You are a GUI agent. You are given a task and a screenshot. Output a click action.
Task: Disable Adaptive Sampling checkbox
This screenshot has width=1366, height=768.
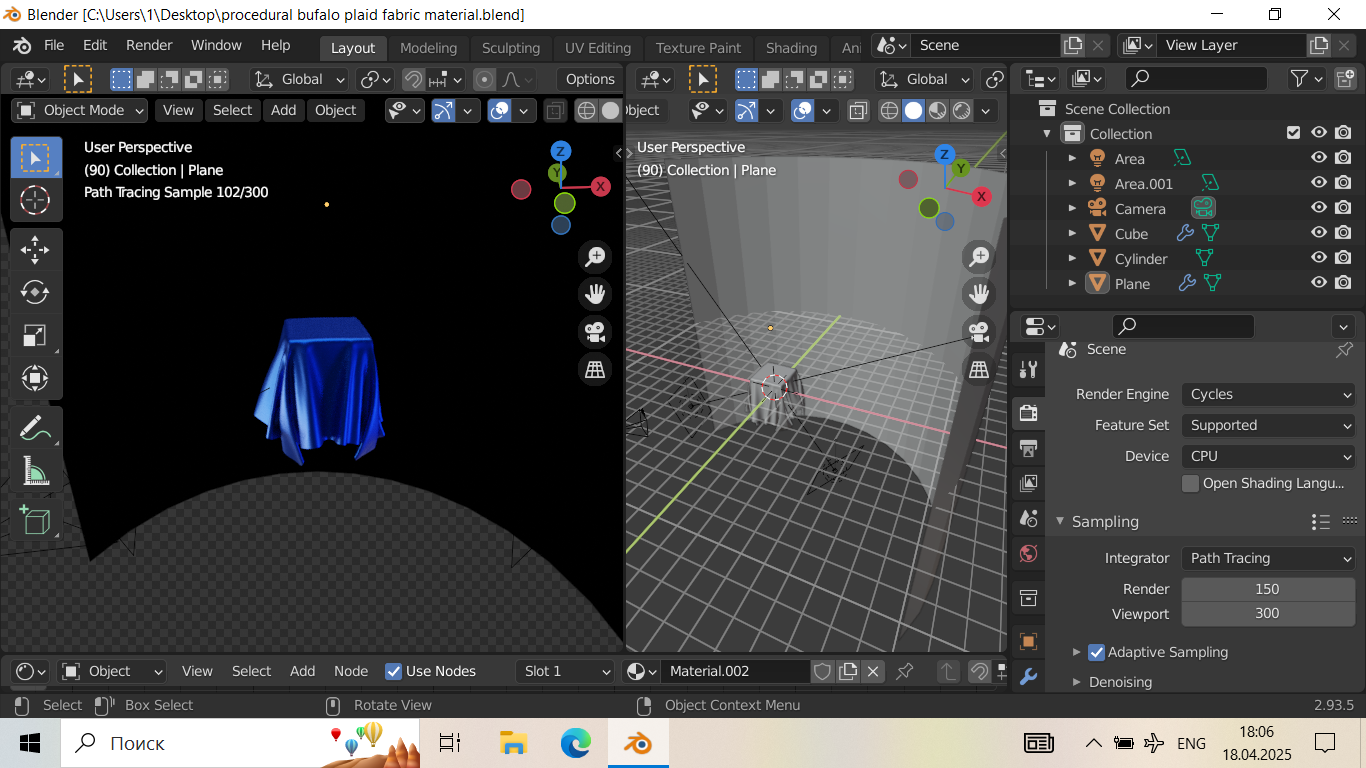[x=1096, y=652]
